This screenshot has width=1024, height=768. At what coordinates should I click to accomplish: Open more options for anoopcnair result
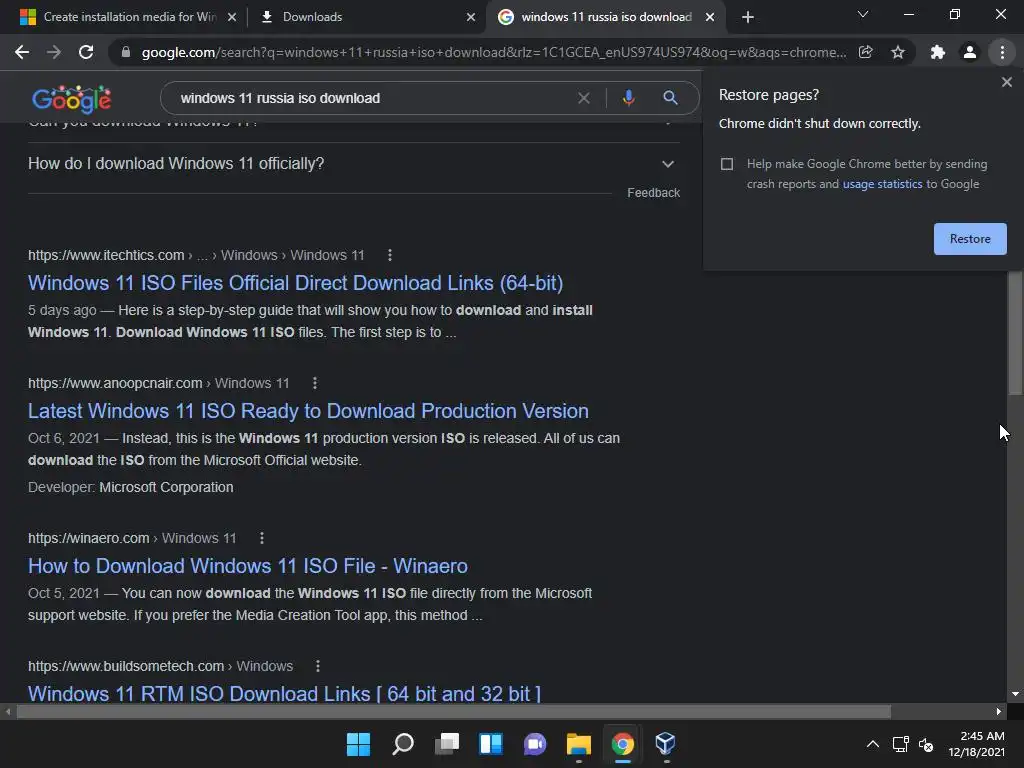point(315,383)
